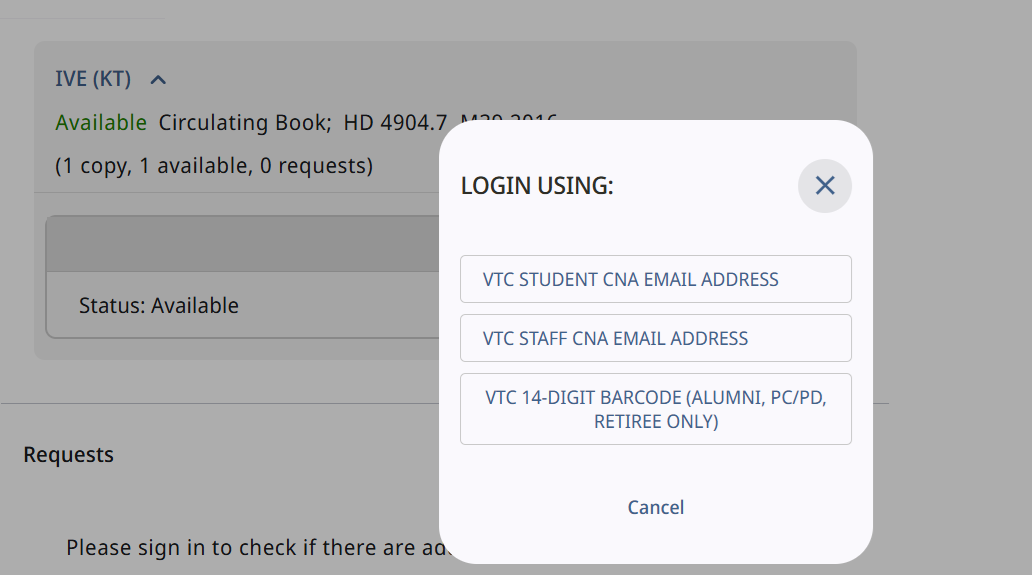The image size is (1032, 575).
Task: Choose VTC Student CNA Email Address login
Action: tap(655, 279)
